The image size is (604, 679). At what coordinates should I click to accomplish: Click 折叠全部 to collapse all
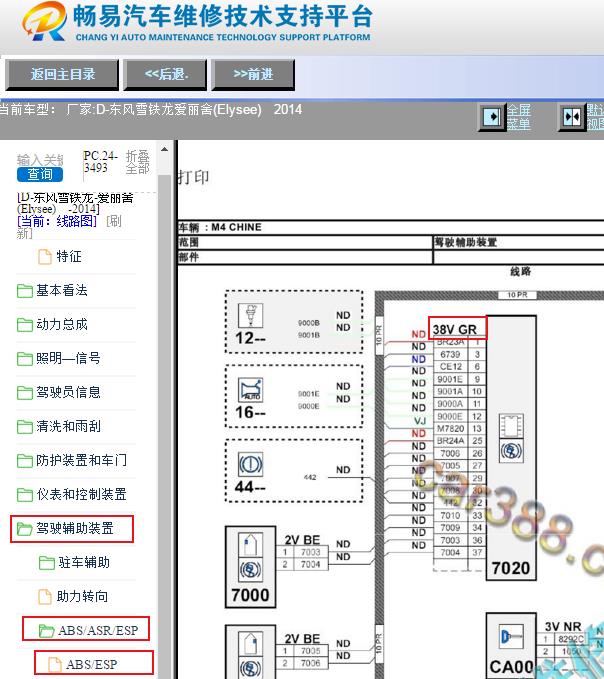coord(138,162)
